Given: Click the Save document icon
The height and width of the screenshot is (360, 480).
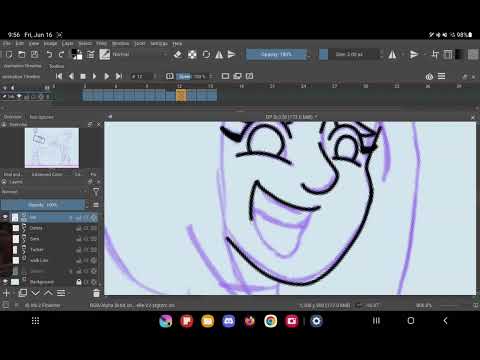Looking at the screenshot, I should coord(35,54).
